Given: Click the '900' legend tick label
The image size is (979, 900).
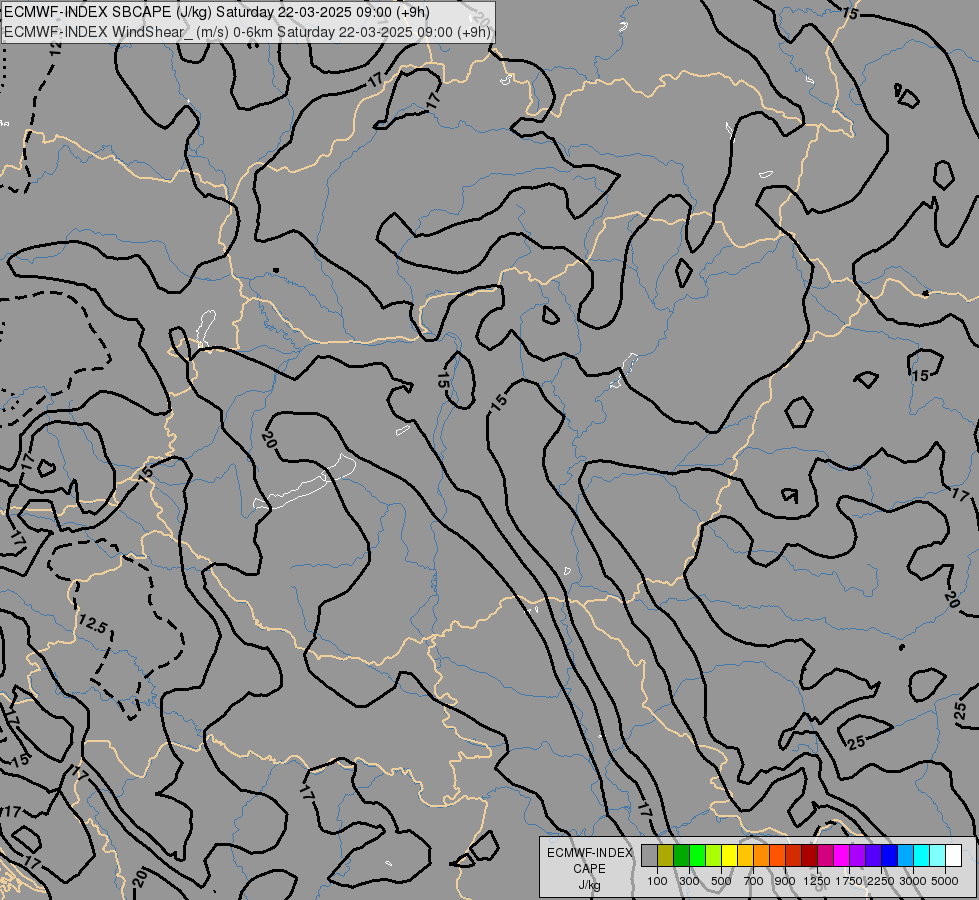Looking at the screenshot, I should (785, 881).
